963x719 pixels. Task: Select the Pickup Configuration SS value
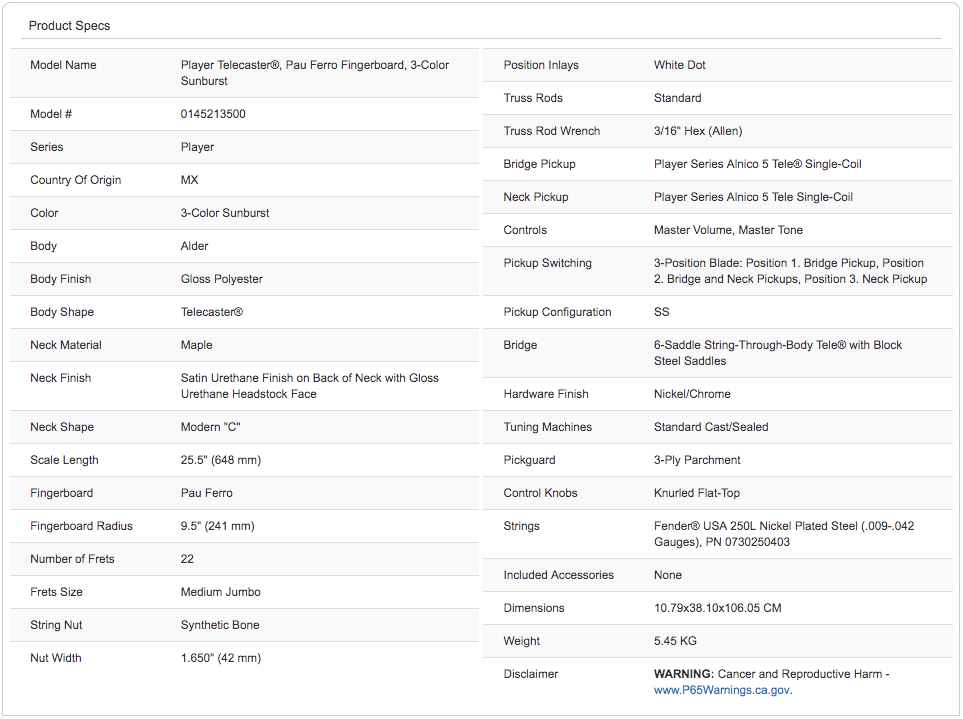click(x=662, y=312)
